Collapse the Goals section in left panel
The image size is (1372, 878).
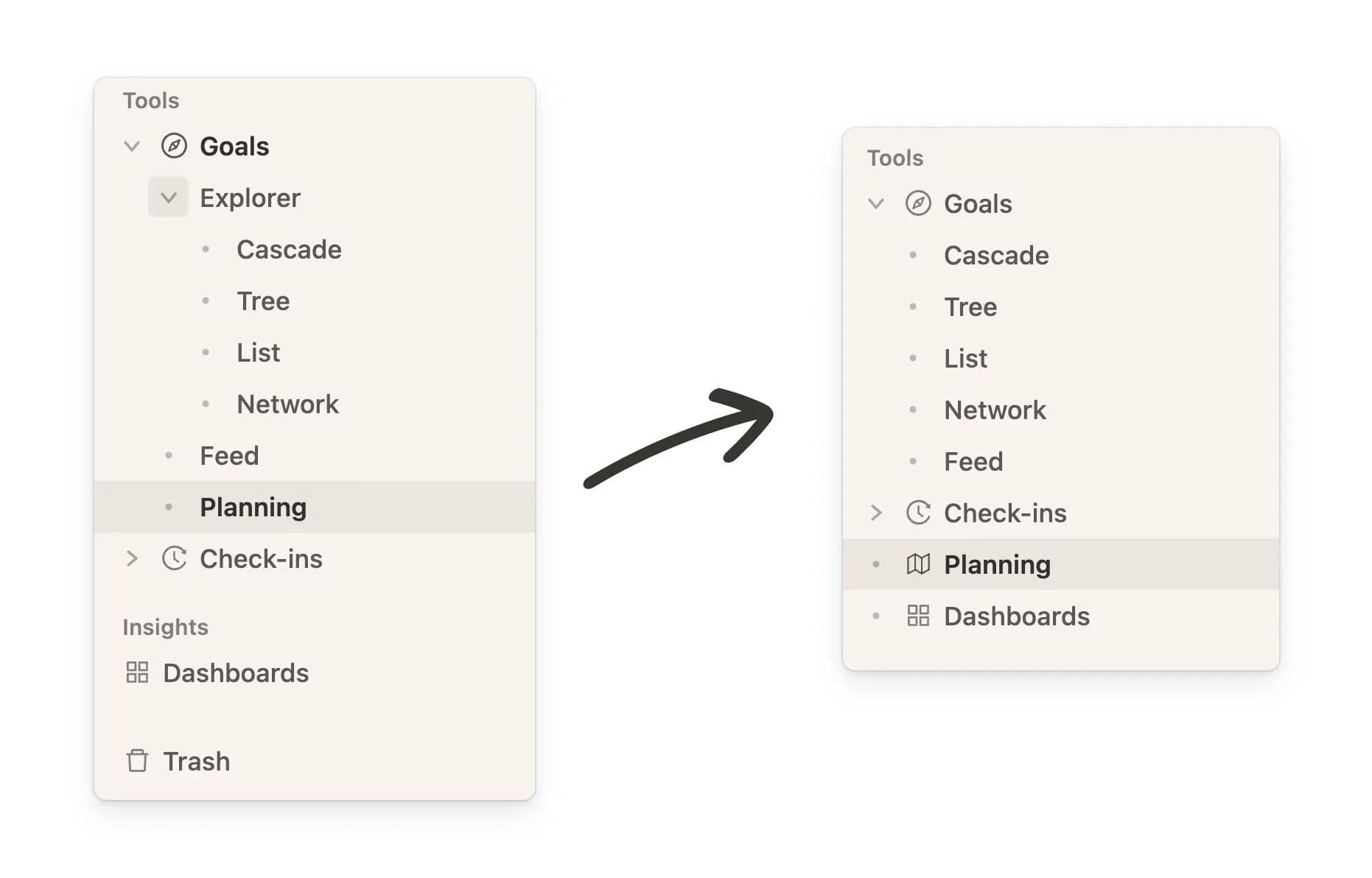(x=132, y=146)
